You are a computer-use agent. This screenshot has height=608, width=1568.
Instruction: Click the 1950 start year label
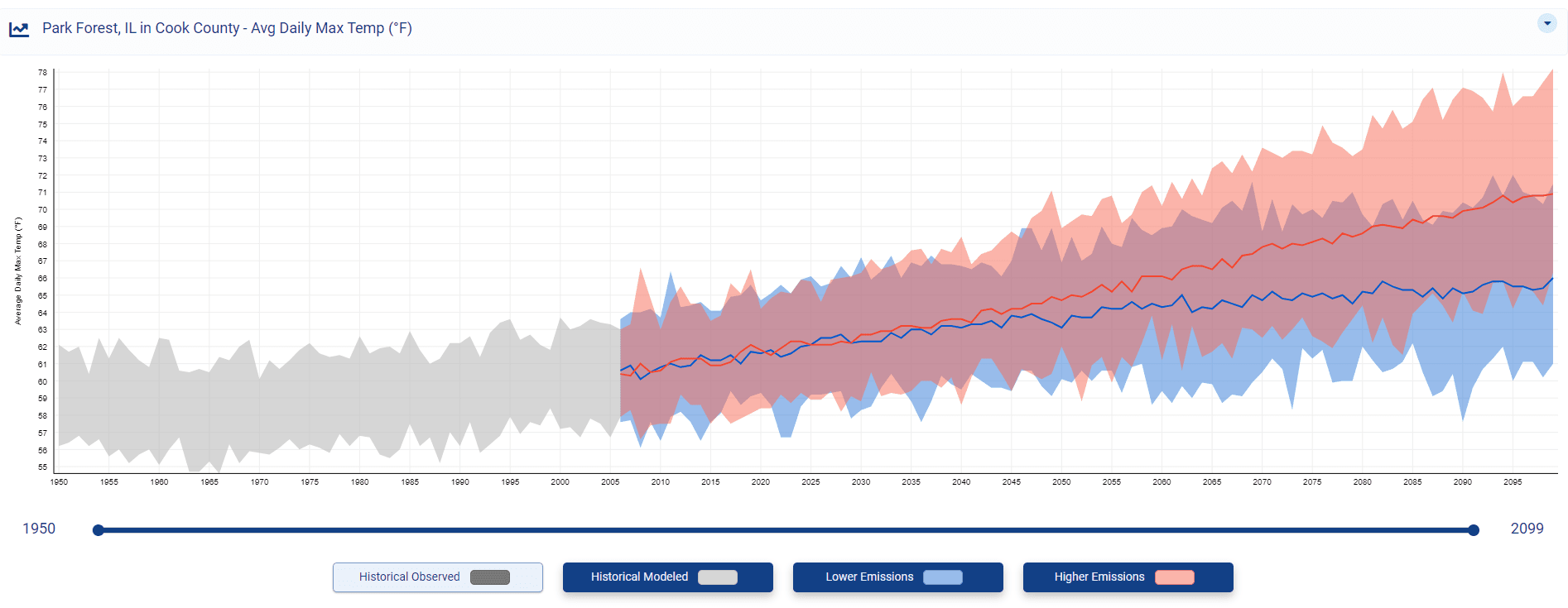39,529
